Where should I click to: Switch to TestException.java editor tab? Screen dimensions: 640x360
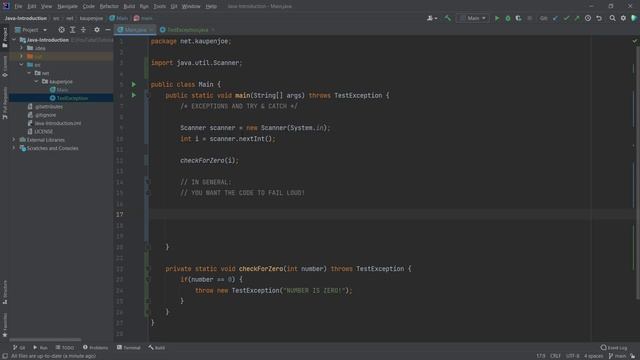tap(187, 30)
